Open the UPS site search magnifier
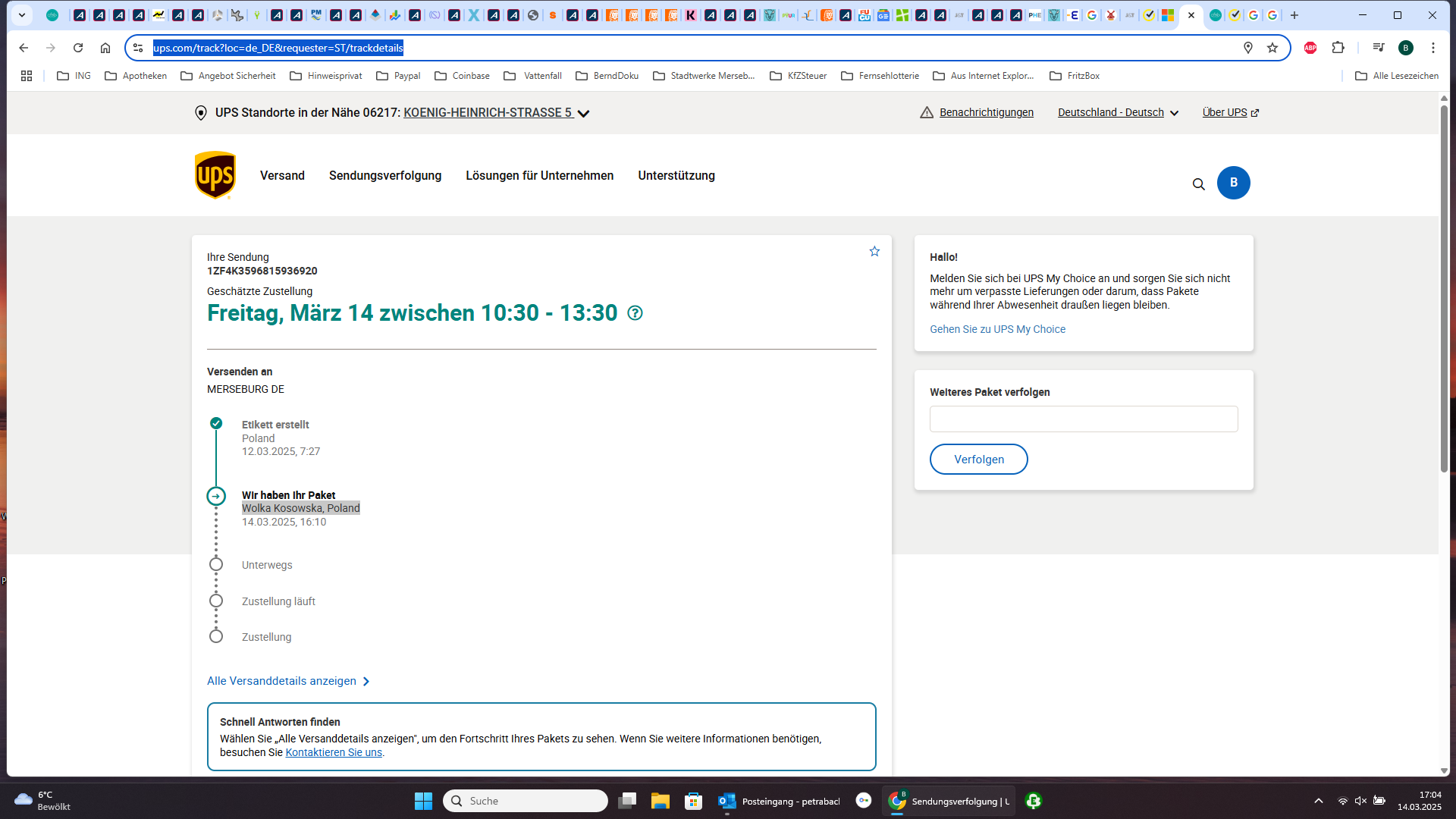1456x819 pixels. pos(1198,184)
